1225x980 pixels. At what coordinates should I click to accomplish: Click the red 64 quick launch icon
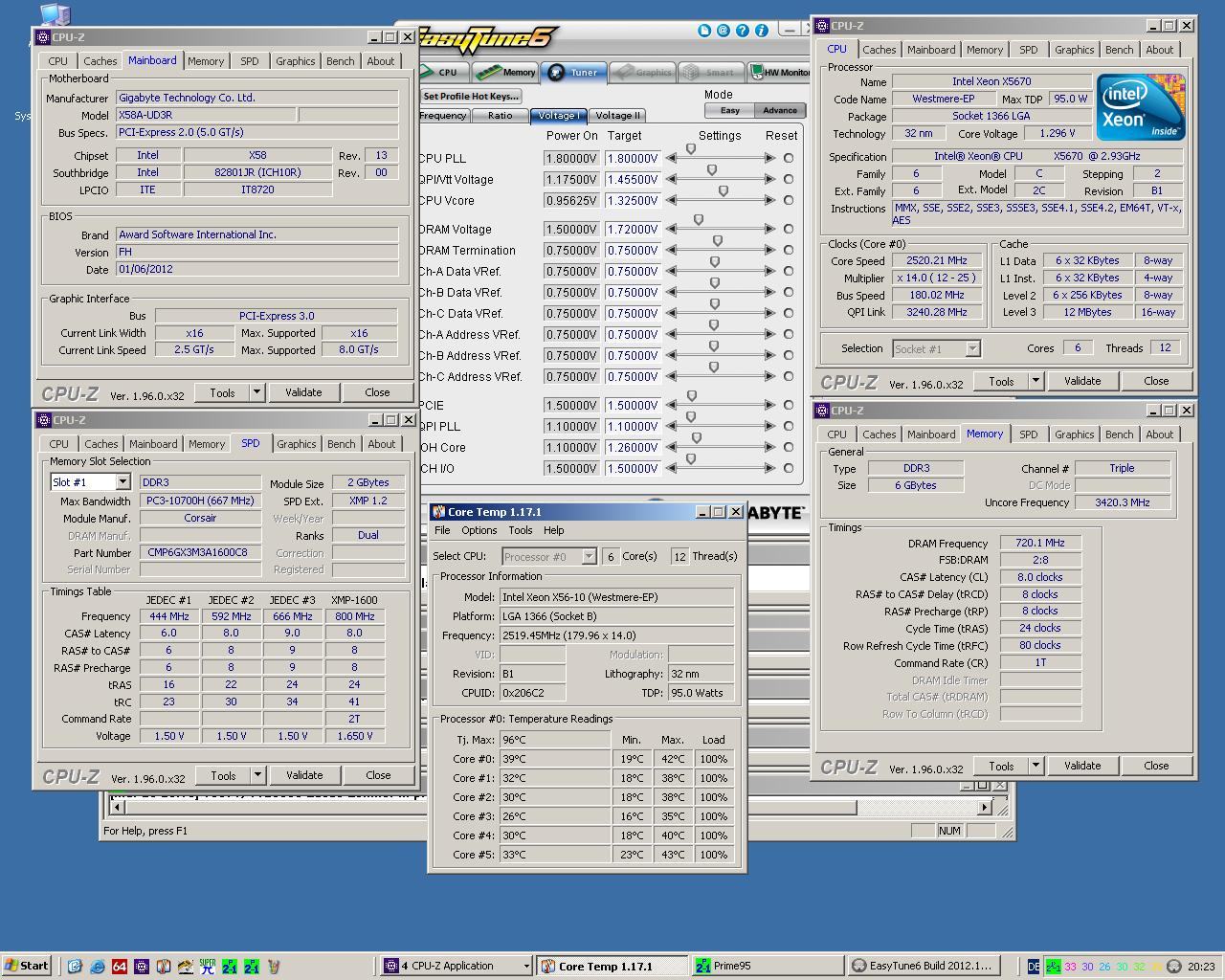[119, 967]
